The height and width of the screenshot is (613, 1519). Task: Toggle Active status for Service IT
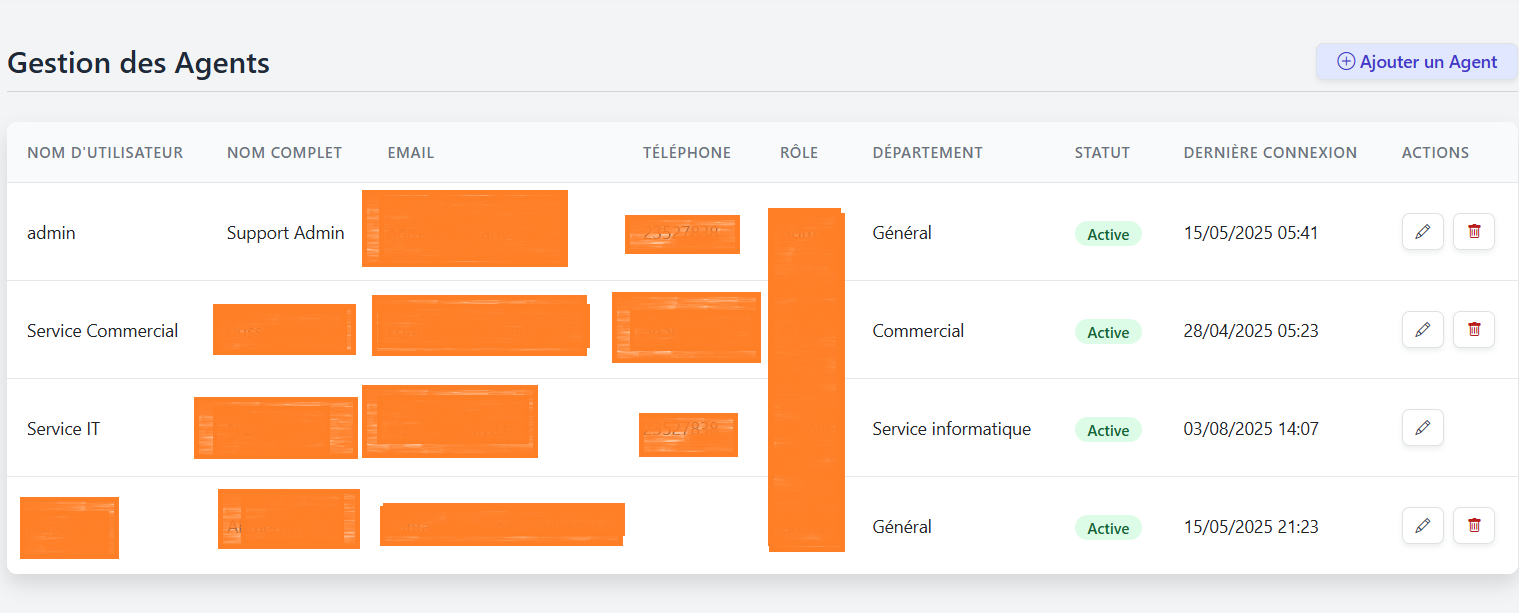pos(1108,430)
